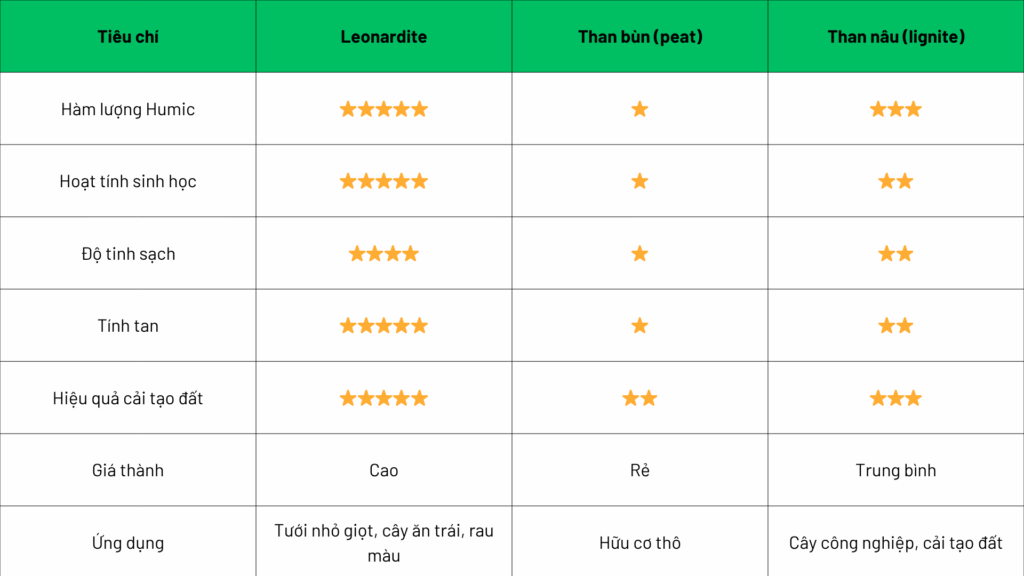Click Leonardite's five-star Hàm lượng Humic rating

(383, 109)
